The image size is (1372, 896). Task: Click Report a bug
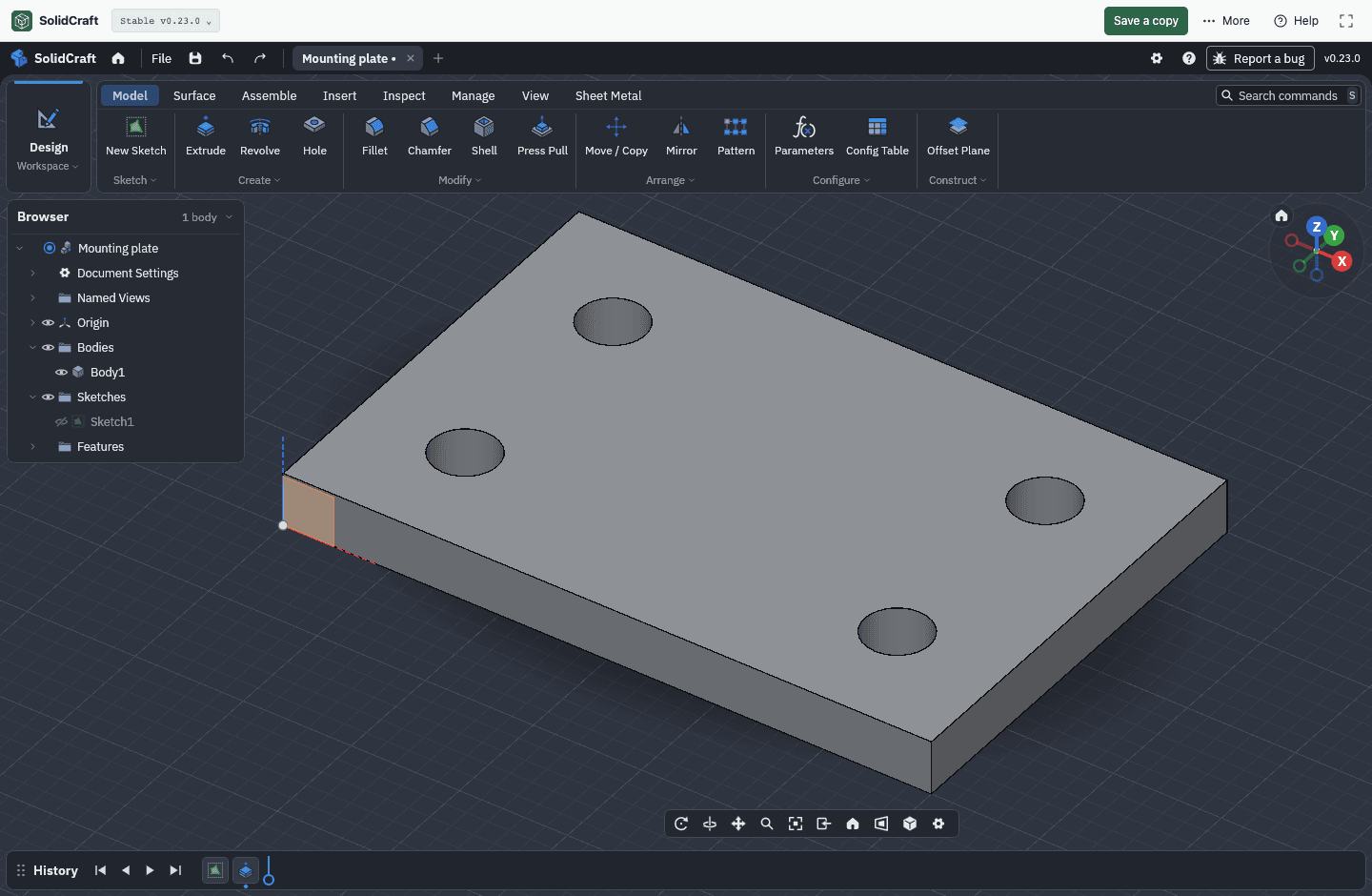(1261, 58)
